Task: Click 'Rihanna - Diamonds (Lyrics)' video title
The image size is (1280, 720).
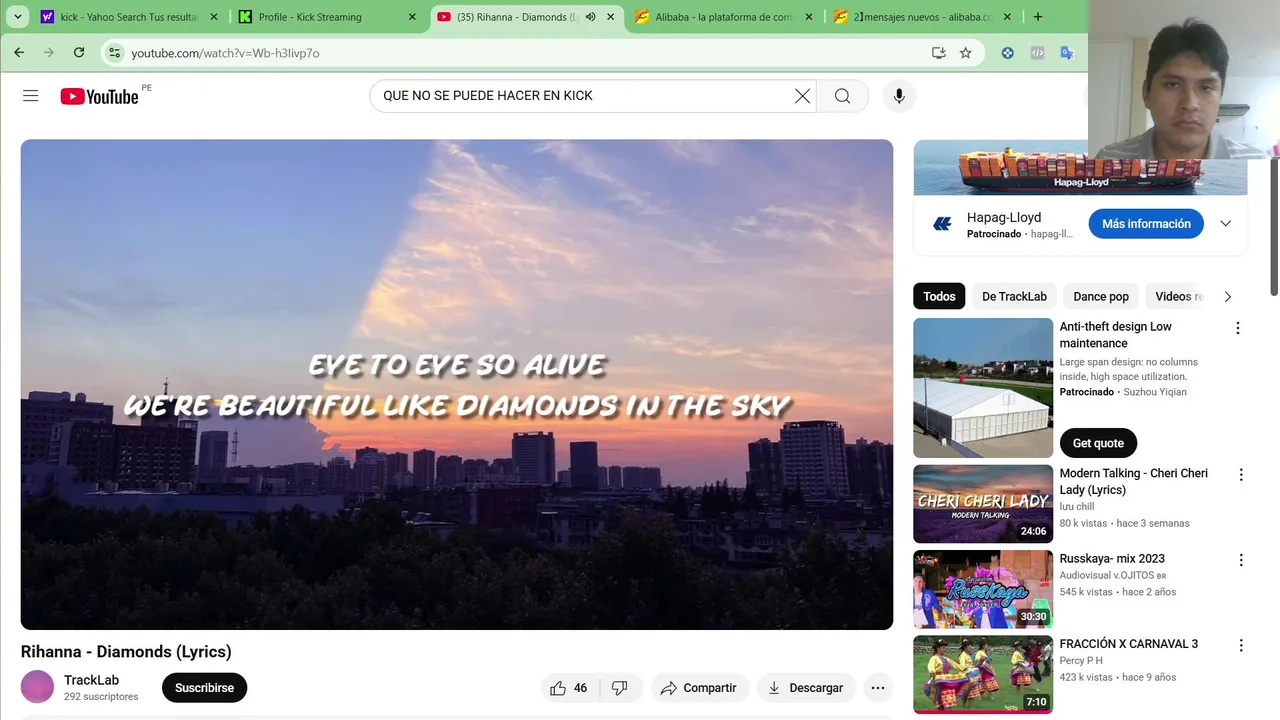Action: point(126,652)
